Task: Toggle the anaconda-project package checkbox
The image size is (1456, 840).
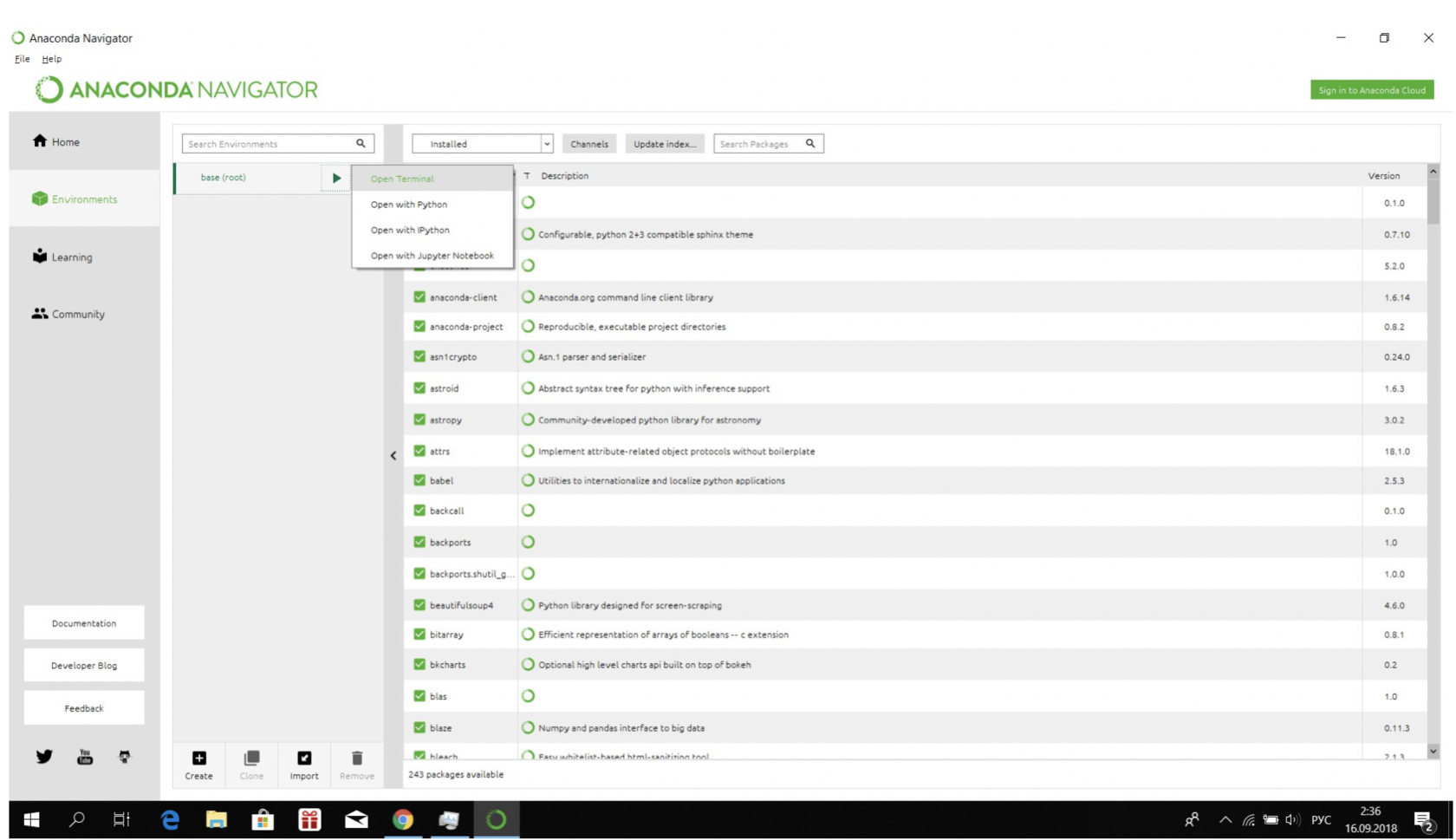Action: [419, 326]
